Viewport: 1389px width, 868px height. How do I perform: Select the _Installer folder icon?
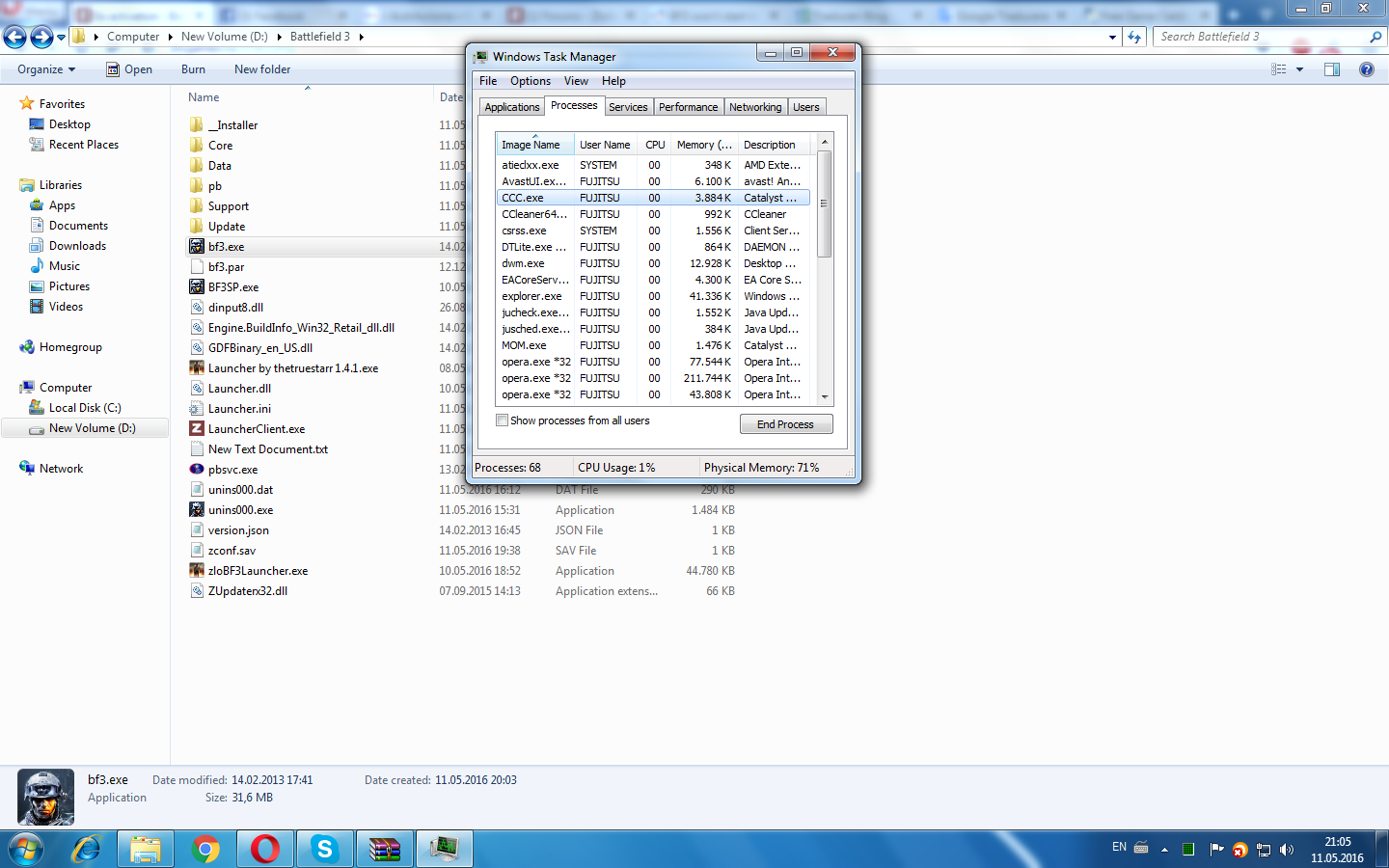197,125
